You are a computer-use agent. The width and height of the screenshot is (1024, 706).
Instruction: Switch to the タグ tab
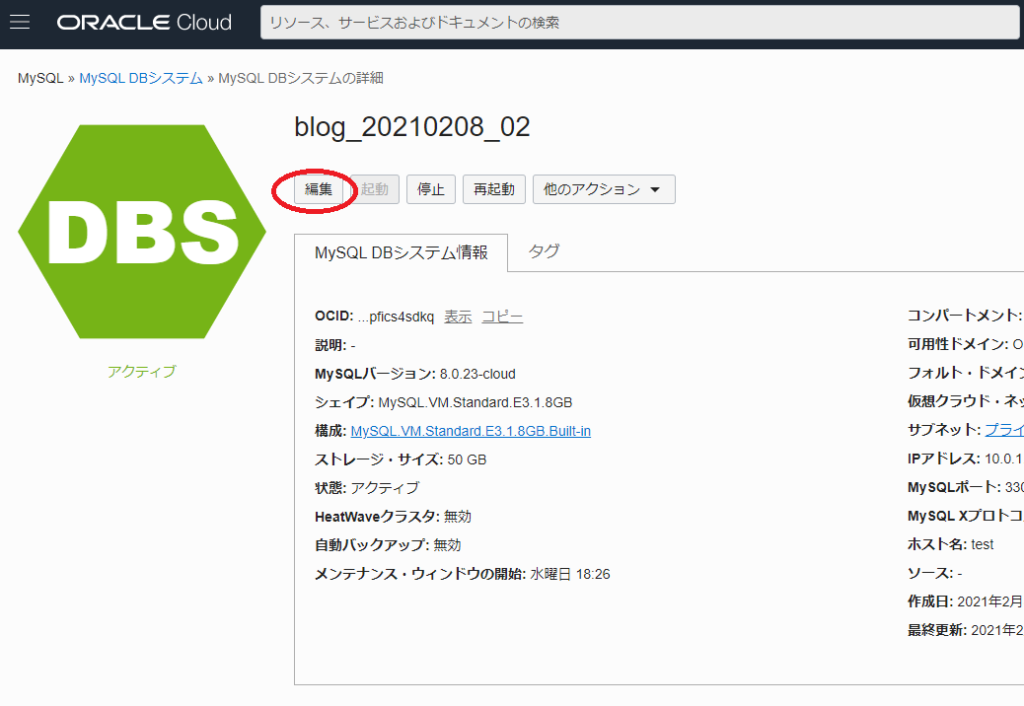[543, 251]
